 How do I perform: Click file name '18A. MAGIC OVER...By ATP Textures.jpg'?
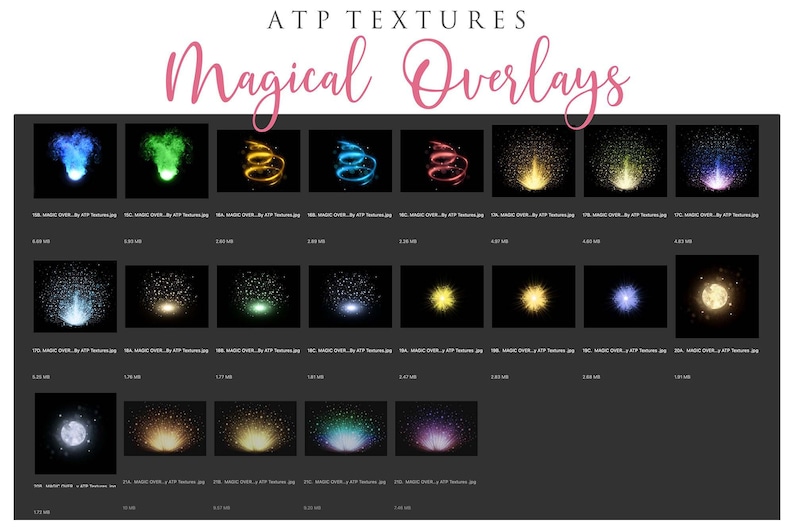click(166, 350)
